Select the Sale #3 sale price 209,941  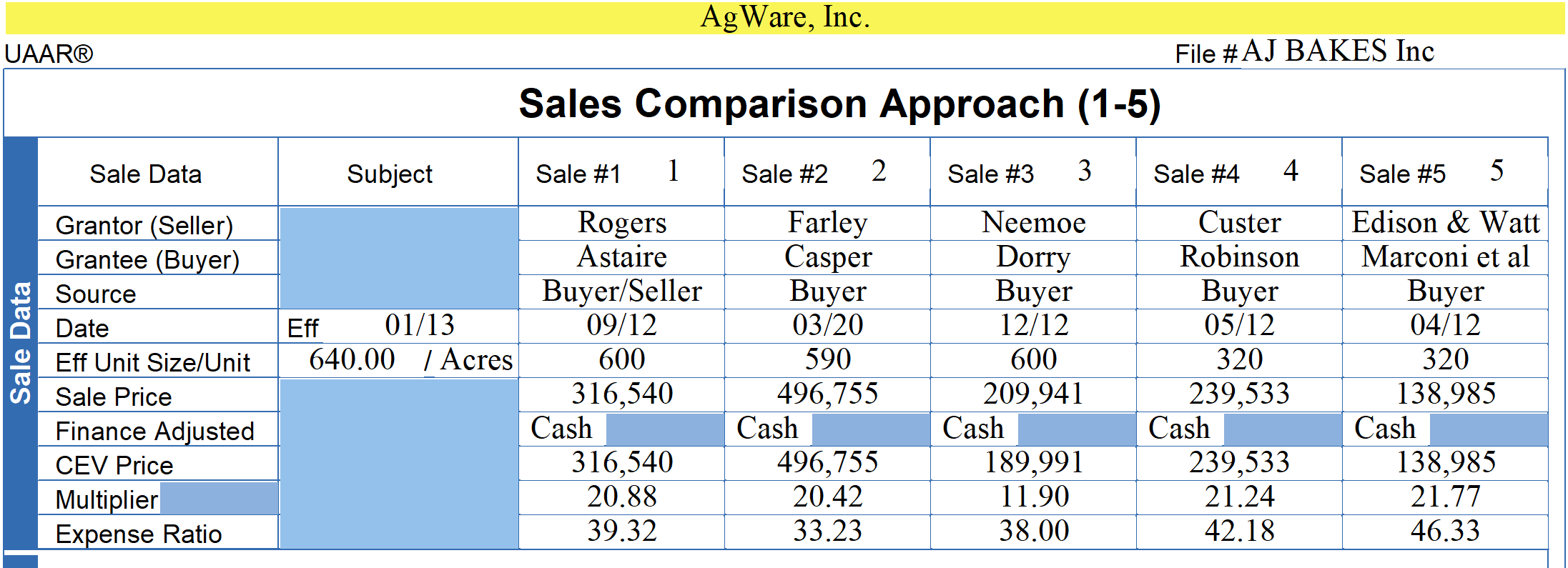point(1033,394)
